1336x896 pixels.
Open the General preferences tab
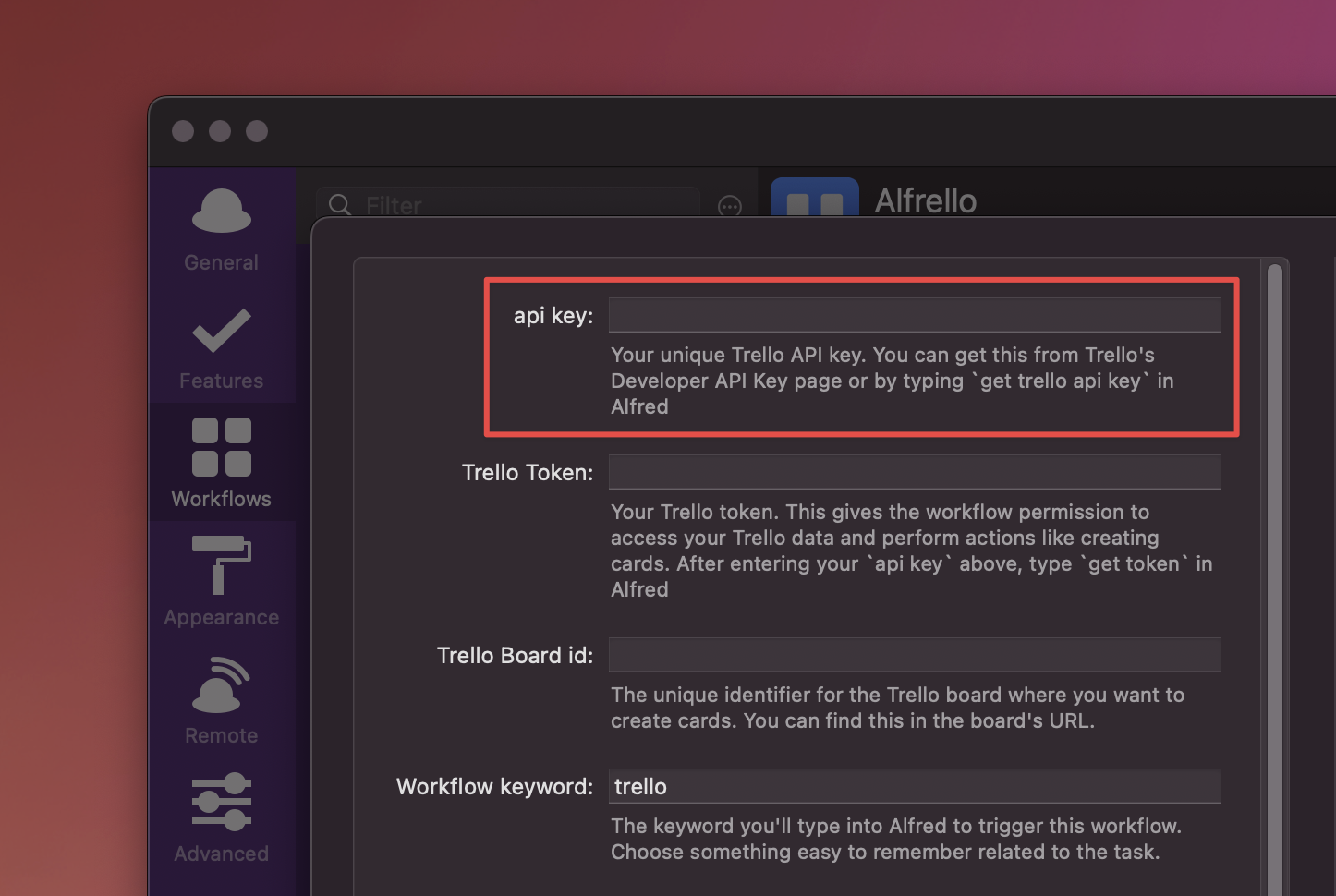[x=221, y=230]
